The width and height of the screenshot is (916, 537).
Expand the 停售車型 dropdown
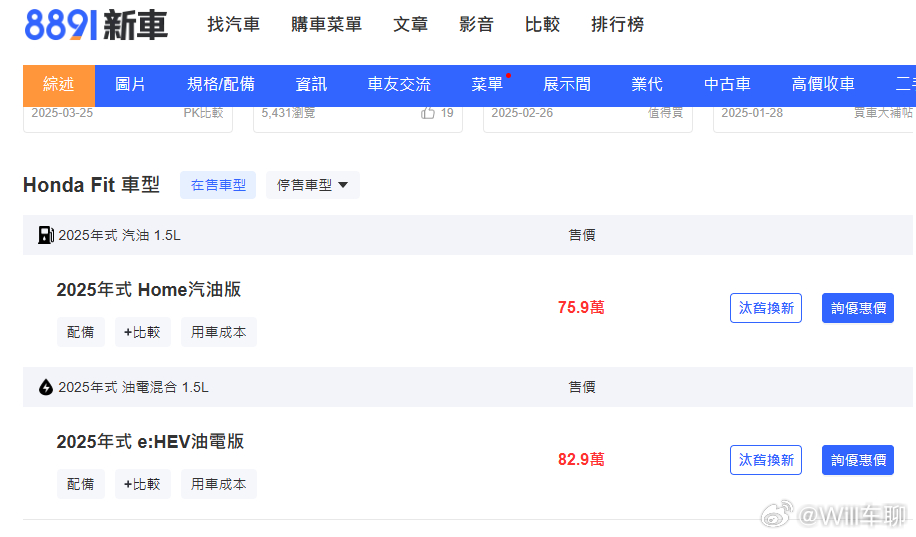(313, 185)
